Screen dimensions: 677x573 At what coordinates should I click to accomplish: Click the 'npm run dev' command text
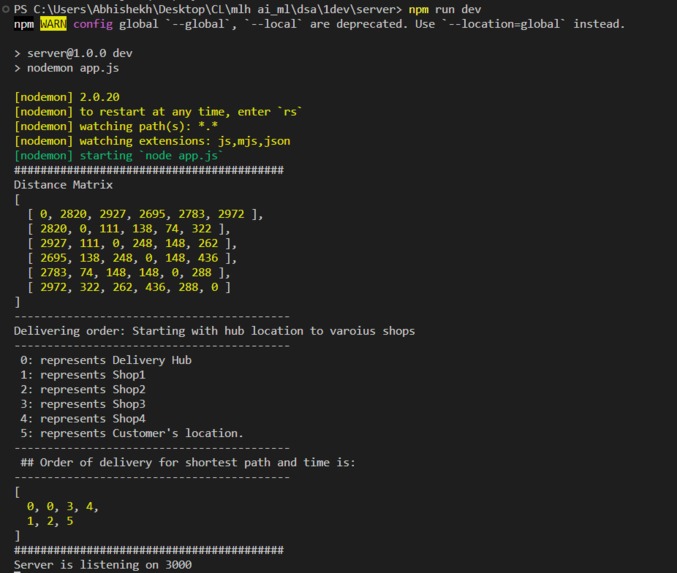click(x=445, y=9)
